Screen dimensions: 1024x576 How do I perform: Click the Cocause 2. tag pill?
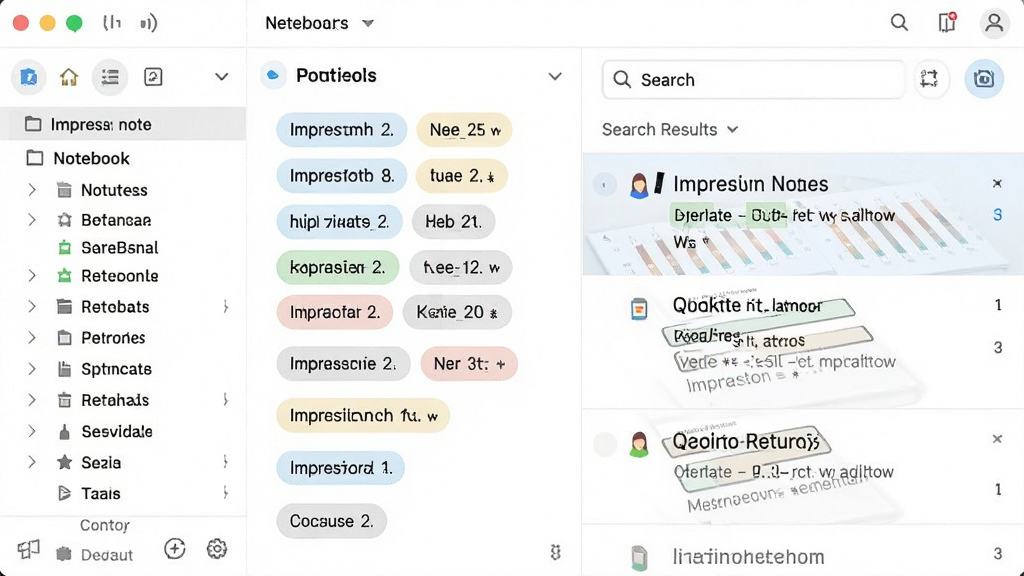tap(331, 520)
